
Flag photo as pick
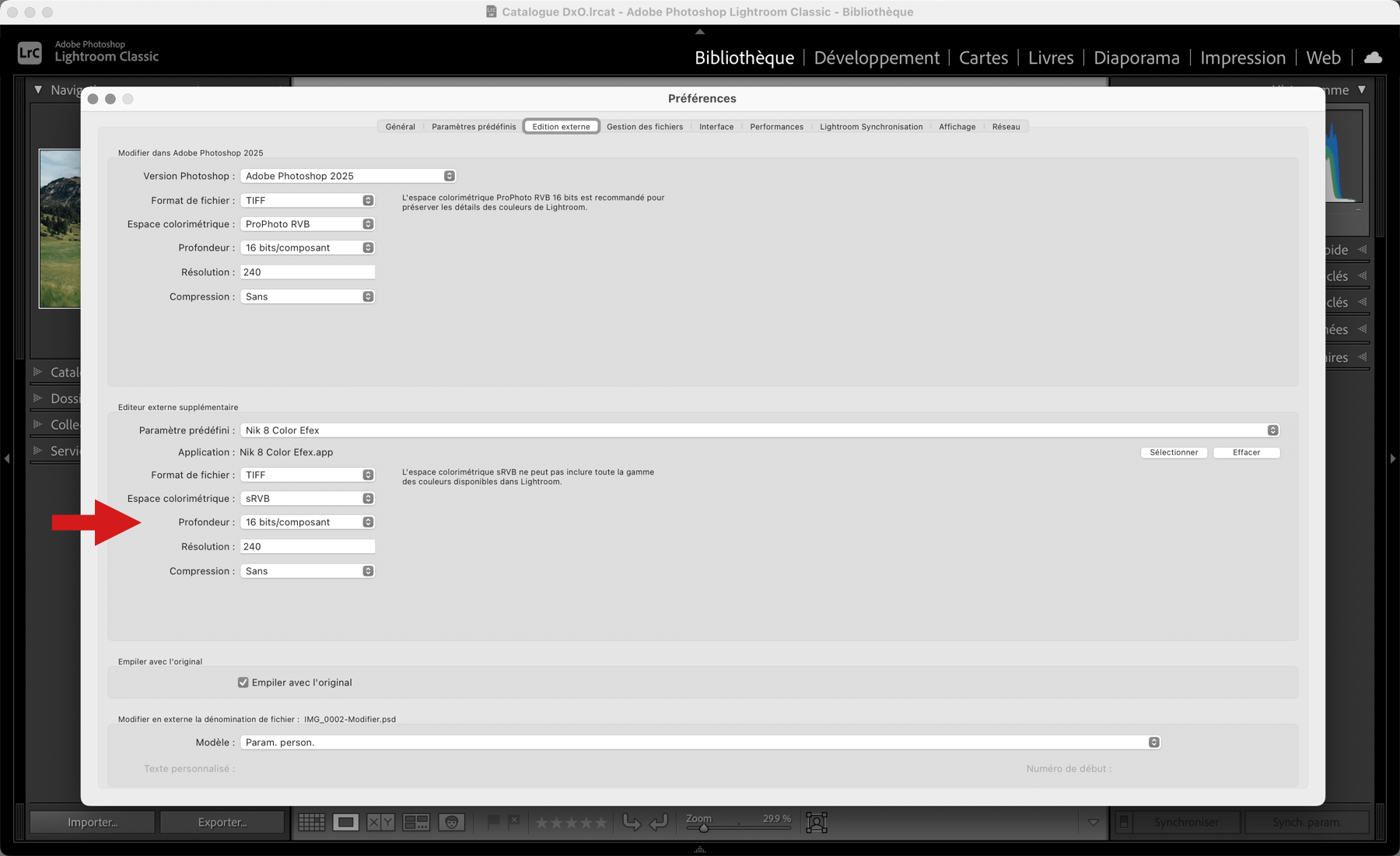pyautogui.click(x=493, y=821)
